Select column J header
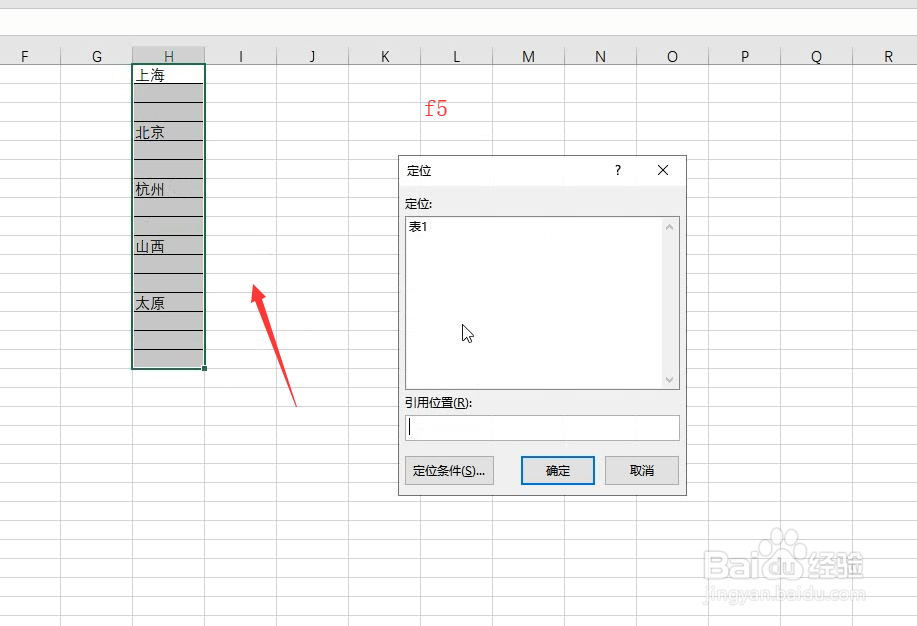This screenshot has width=917, height=626. point(312,56)
